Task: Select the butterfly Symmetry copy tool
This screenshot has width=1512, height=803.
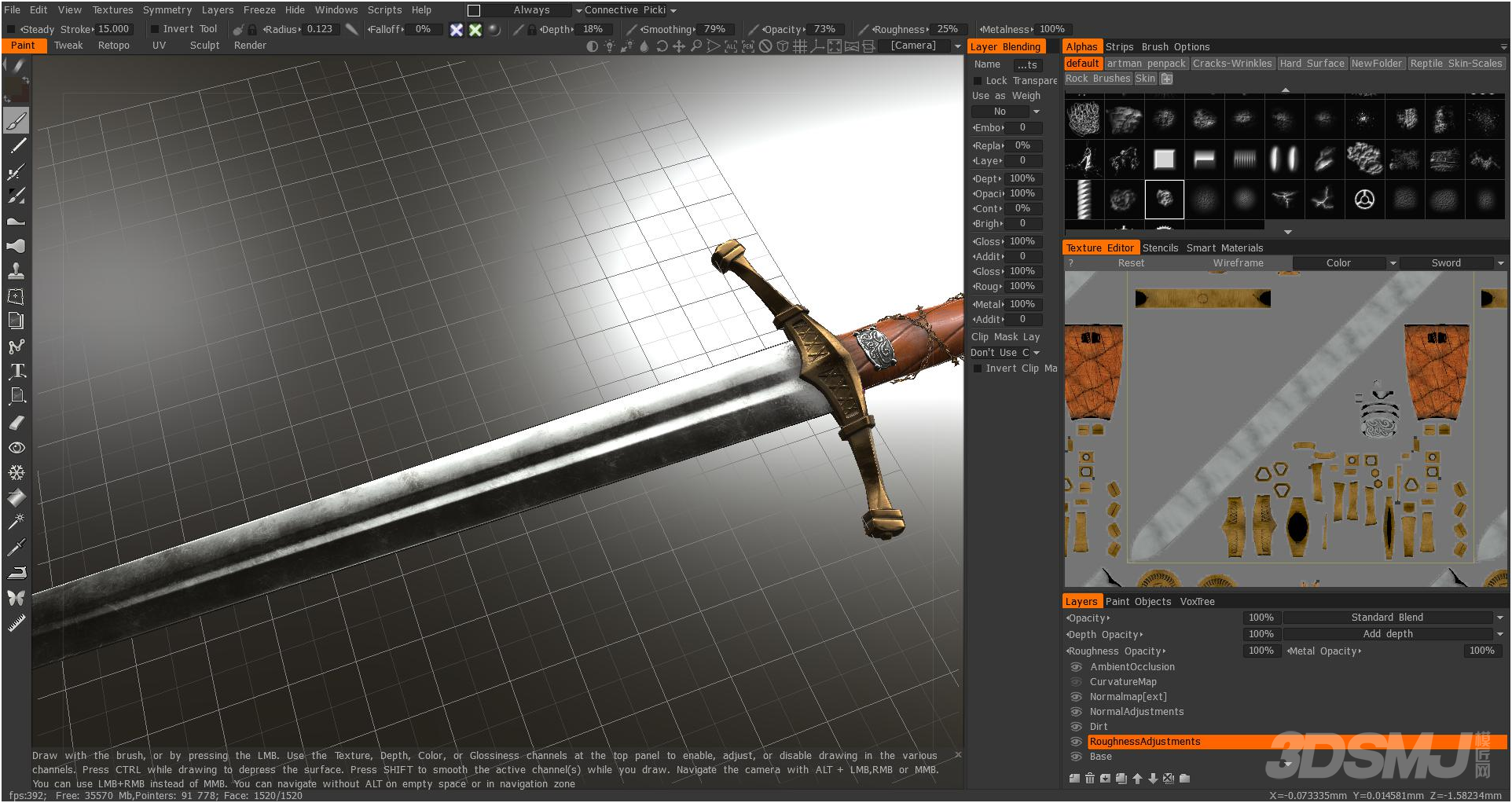Action: pos(17,598)
